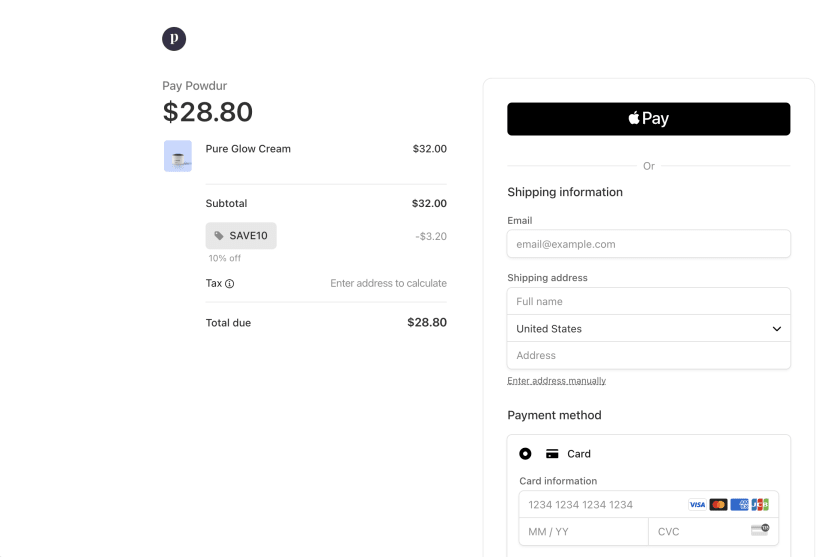This screenshot has height=557, width=826.
Task: Select the Card radio button
Action: click(x=525, y=454)
